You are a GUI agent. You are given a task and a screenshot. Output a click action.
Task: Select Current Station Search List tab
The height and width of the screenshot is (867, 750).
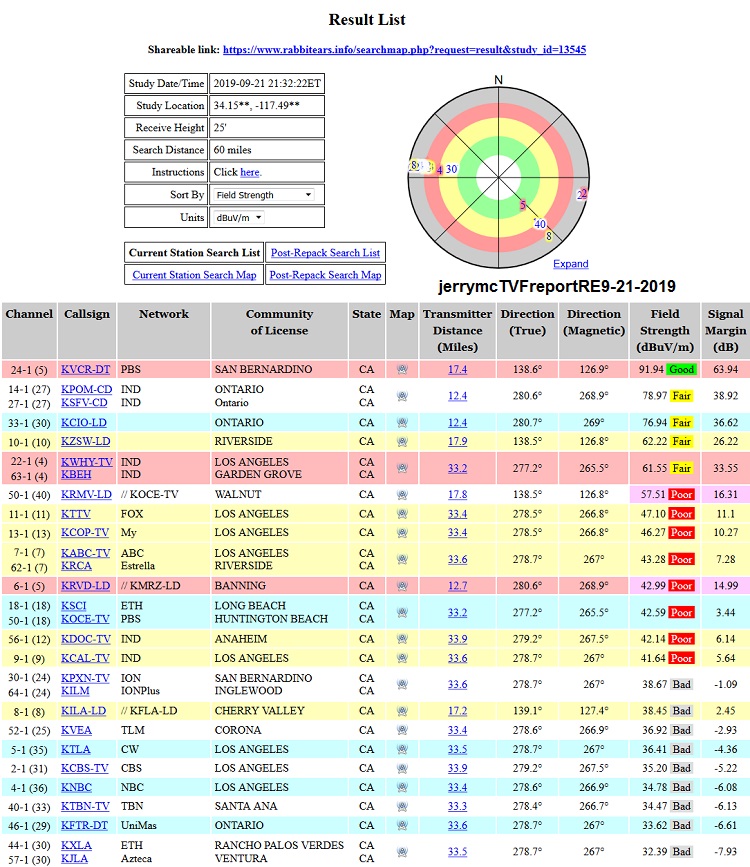195,253
